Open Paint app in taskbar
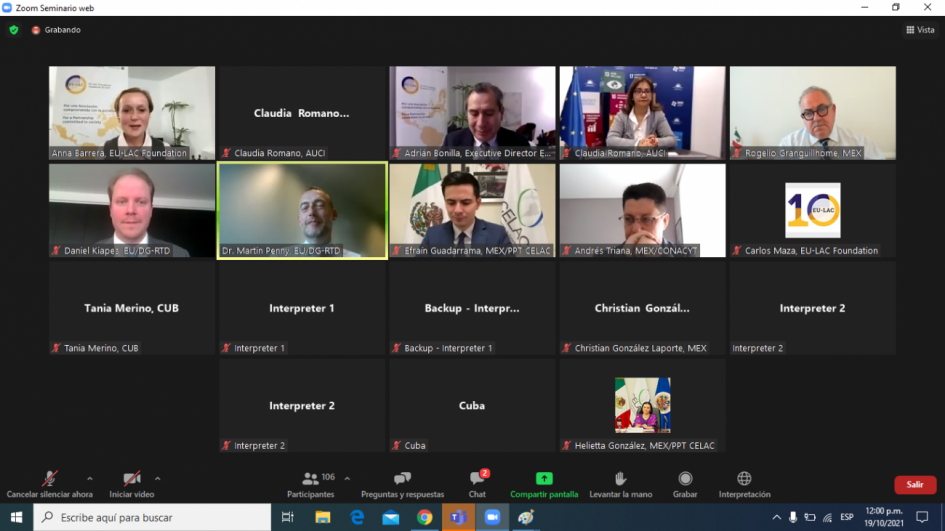This screenshot has height=531, width=945. point(526,517)
